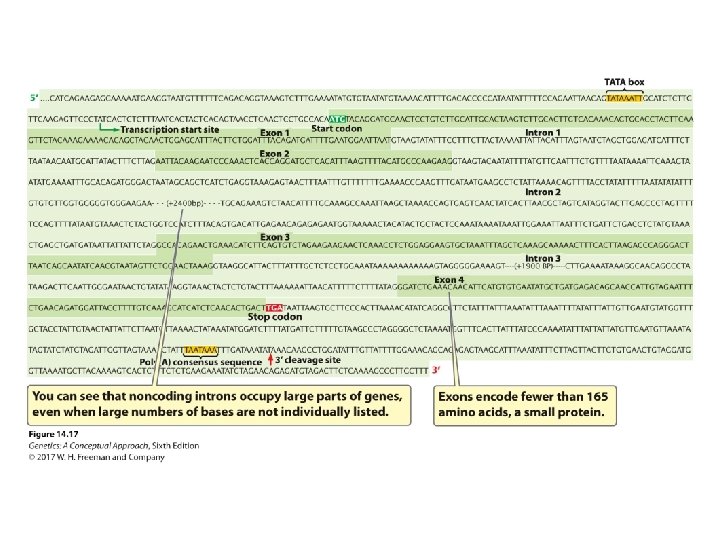
Task: Select the yellow highlighted TAATAAA sequence
Action: (201, 350)
